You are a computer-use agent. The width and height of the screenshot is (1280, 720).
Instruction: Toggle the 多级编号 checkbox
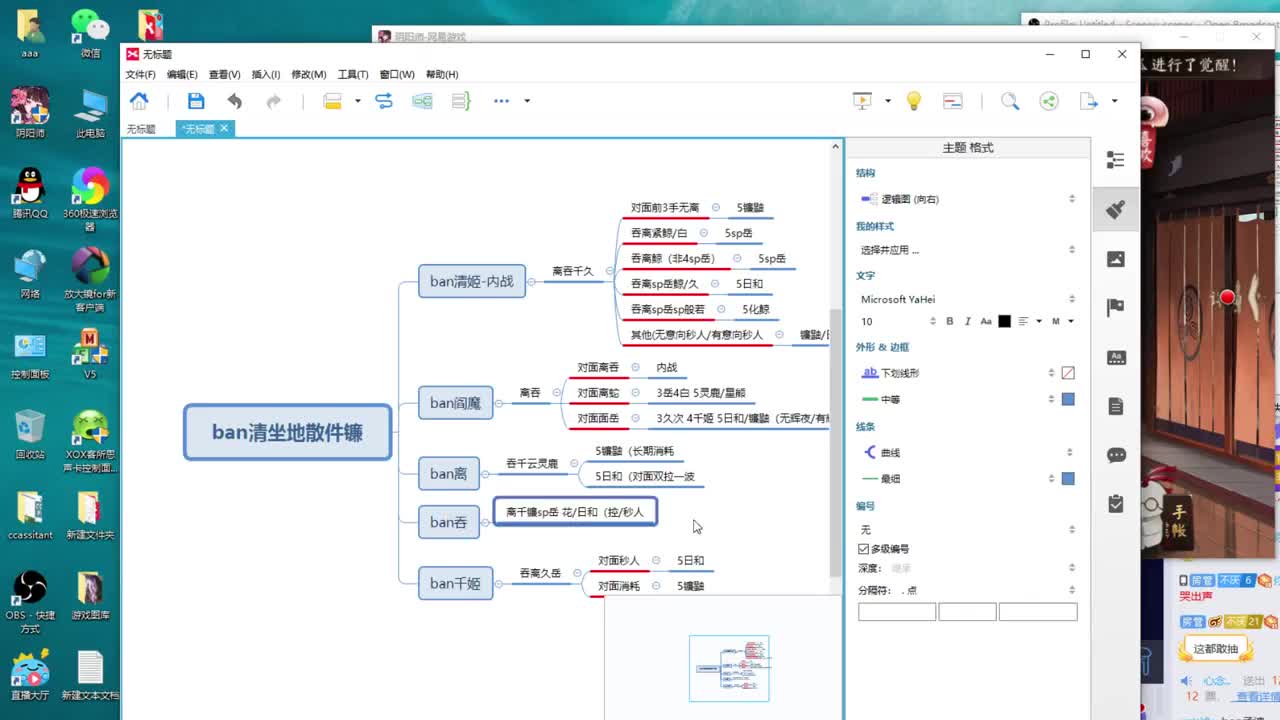point(864,549)
